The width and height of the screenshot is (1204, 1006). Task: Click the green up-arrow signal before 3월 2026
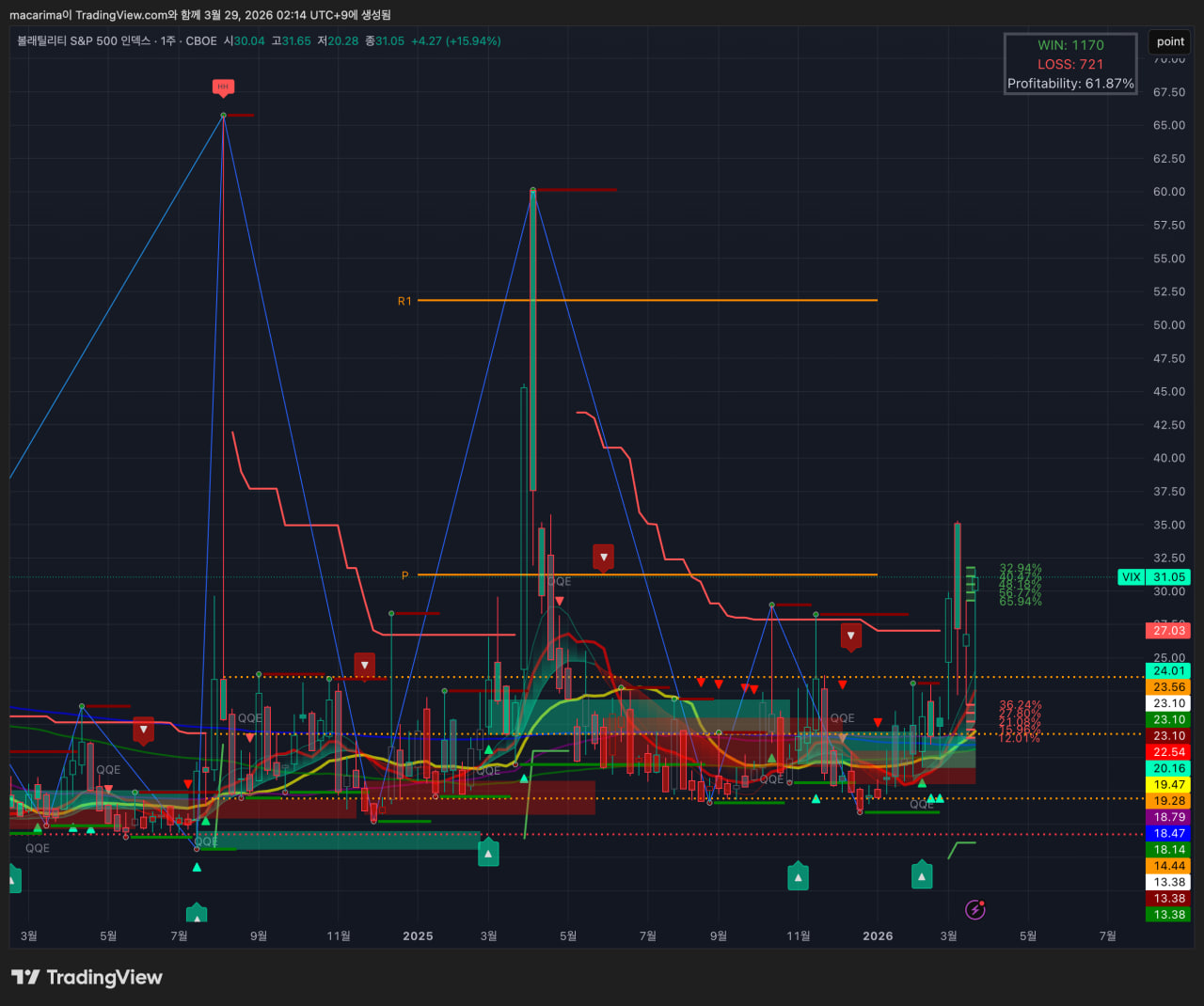click(922, 876)
